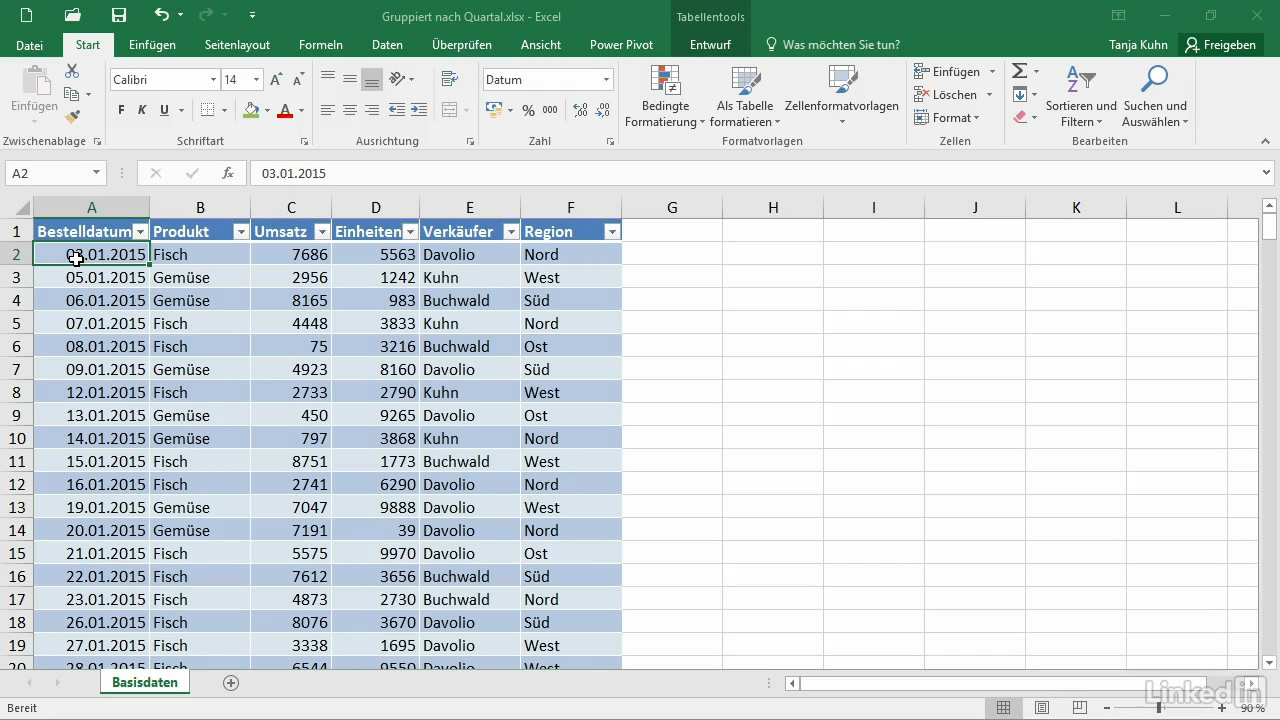Toggle underline formatting
1280x720 pixels.
[163, 110]
